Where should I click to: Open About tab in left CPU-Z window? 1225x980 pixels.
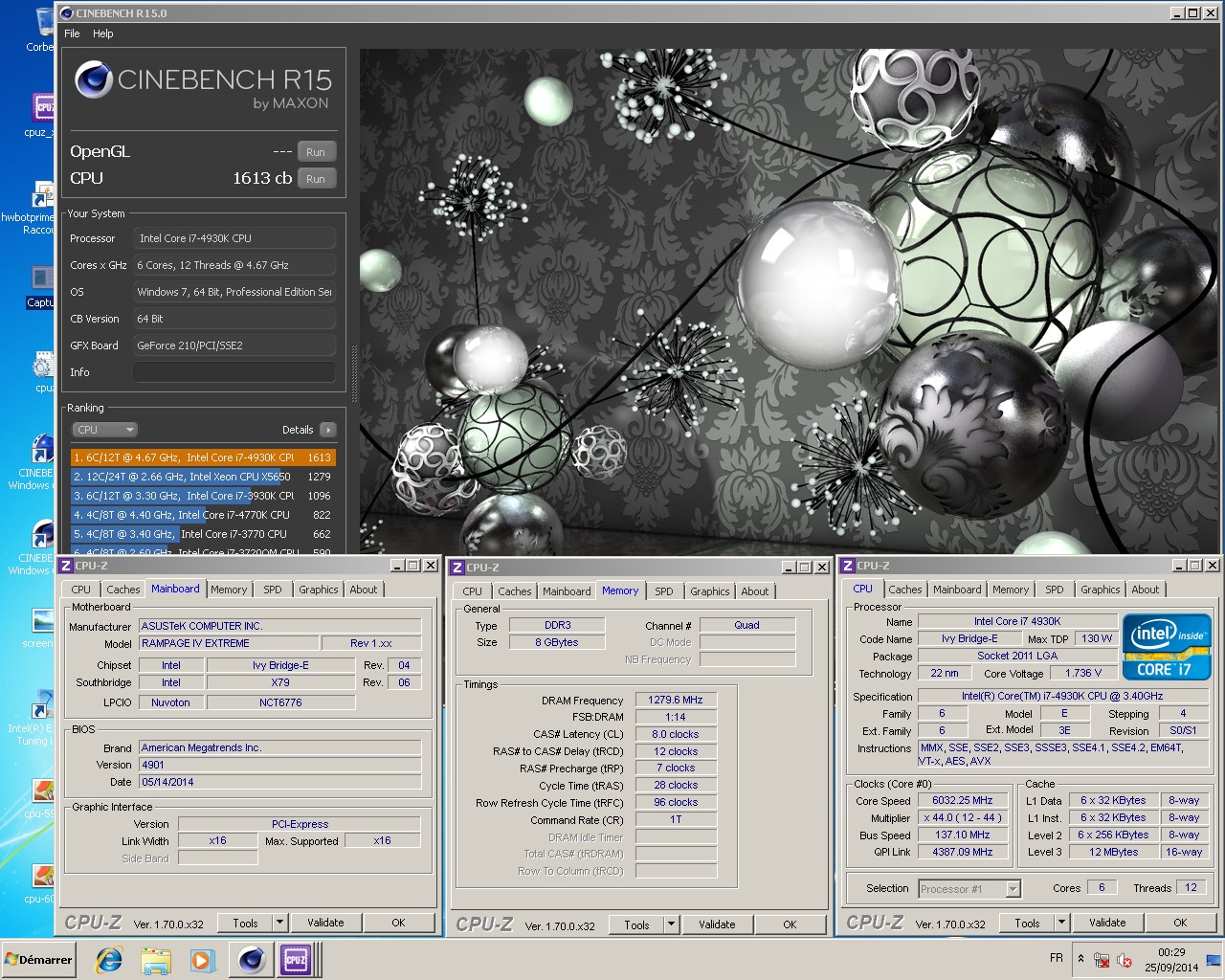point(364,590)
